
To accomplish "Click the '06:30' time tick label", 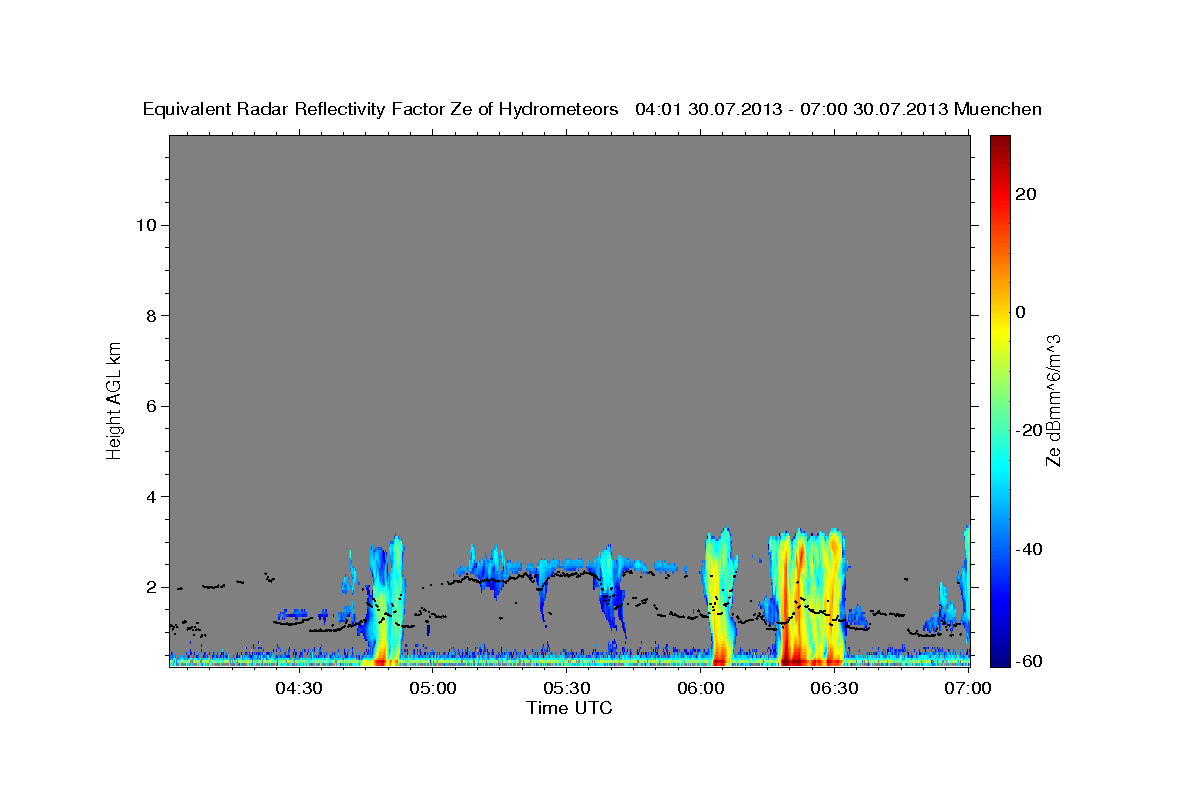I will [834, 688].
